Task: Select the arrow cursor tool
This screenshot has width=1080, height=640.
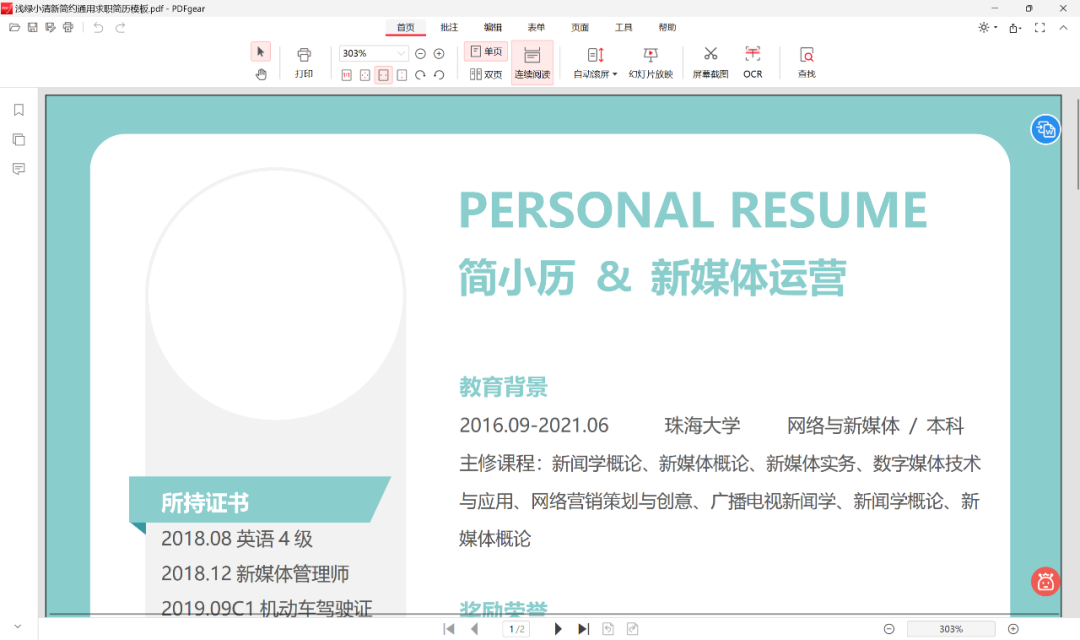Action: (260, 52)
